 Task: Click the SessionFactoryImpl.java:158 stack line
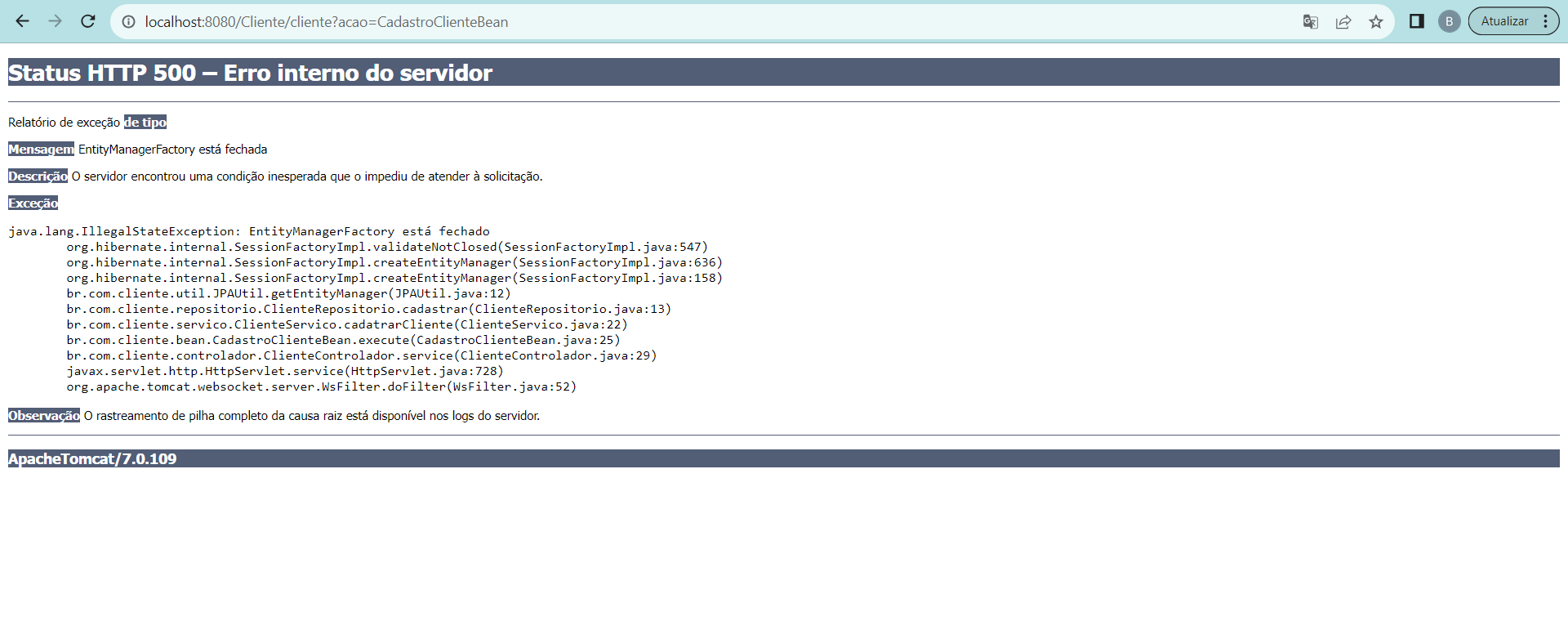point(394,278)
